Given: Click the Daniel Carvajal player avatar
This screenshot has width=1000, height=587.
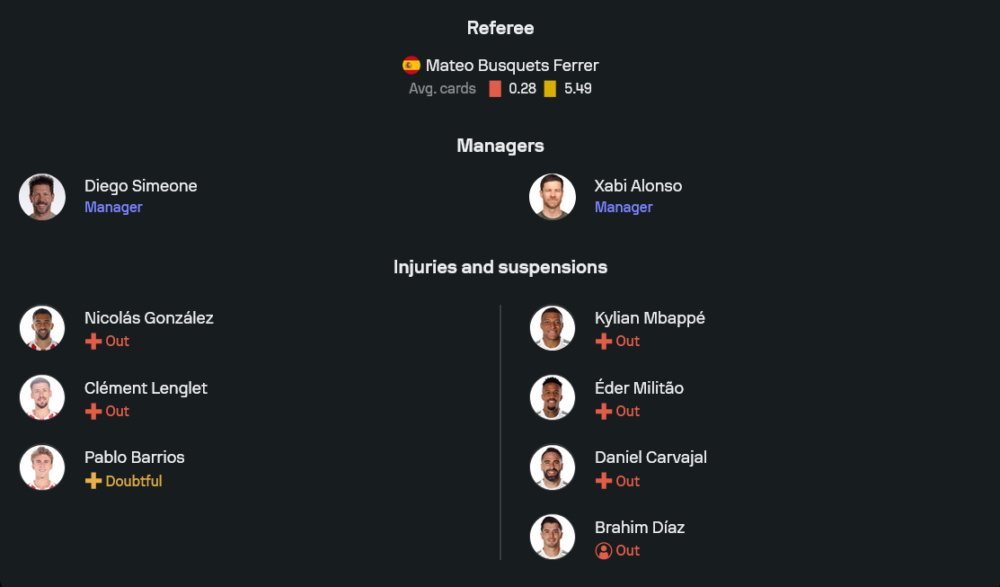Looking at the screenshot, I should tap(552, 468).
